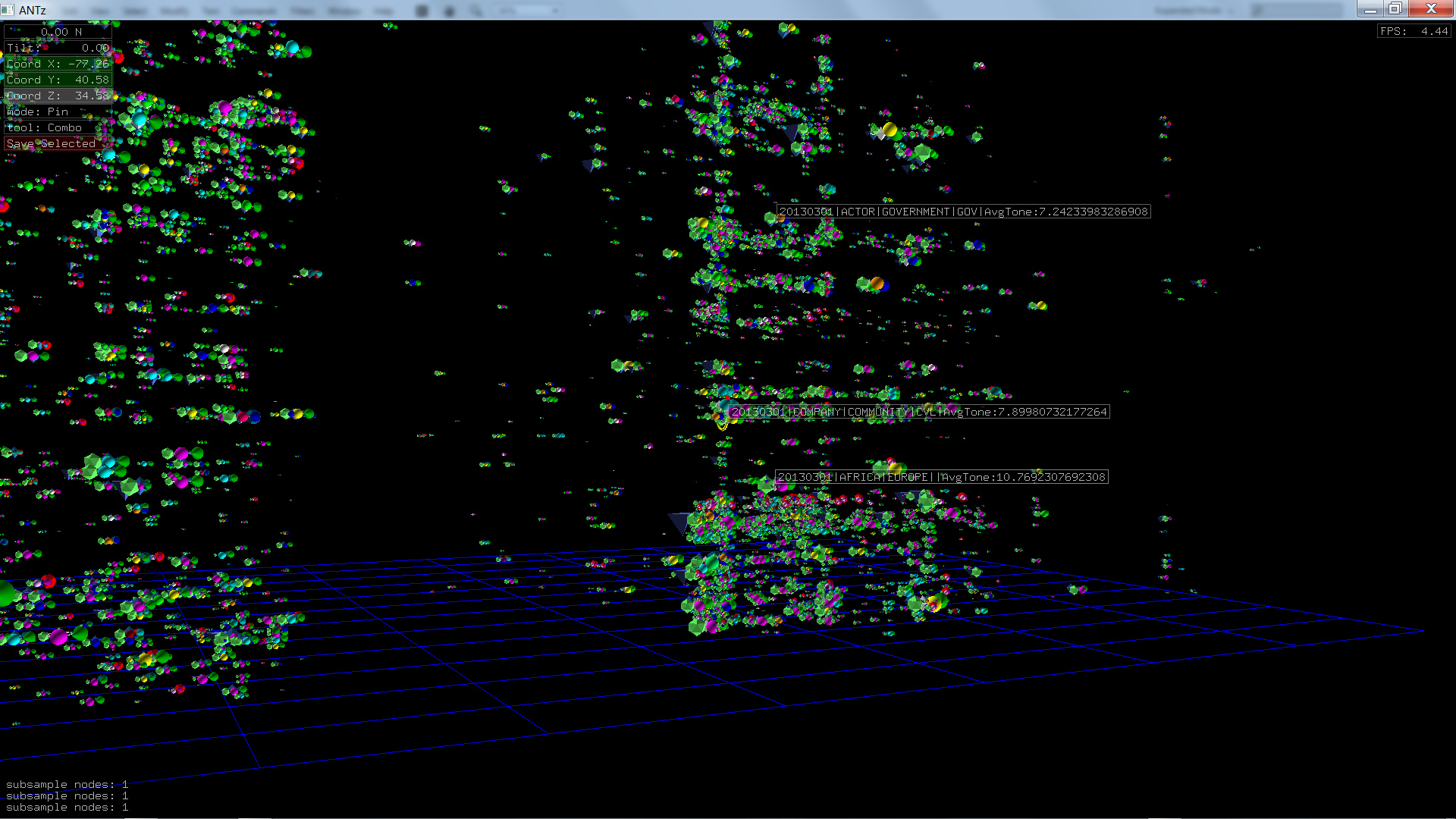Restore down the ANTz window

click(x=1395, y=9)
